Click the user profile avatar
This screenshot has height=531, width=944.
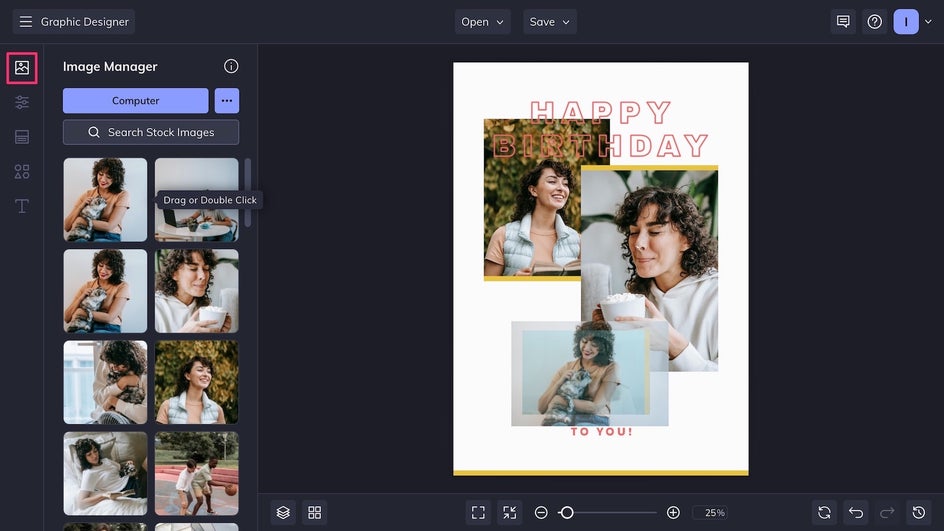click(x=906, y=22)
